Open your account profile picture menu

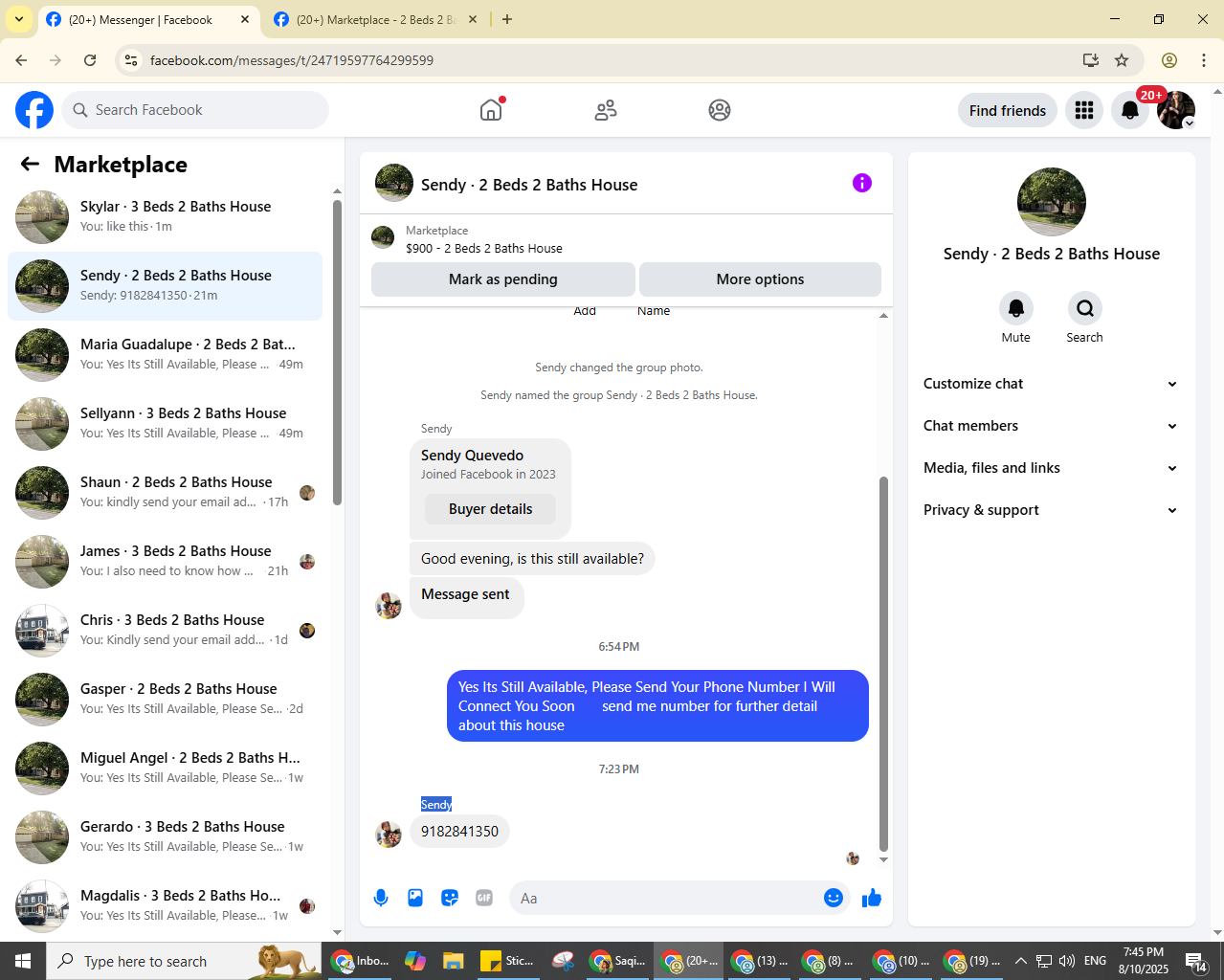tap(1176, 110)
